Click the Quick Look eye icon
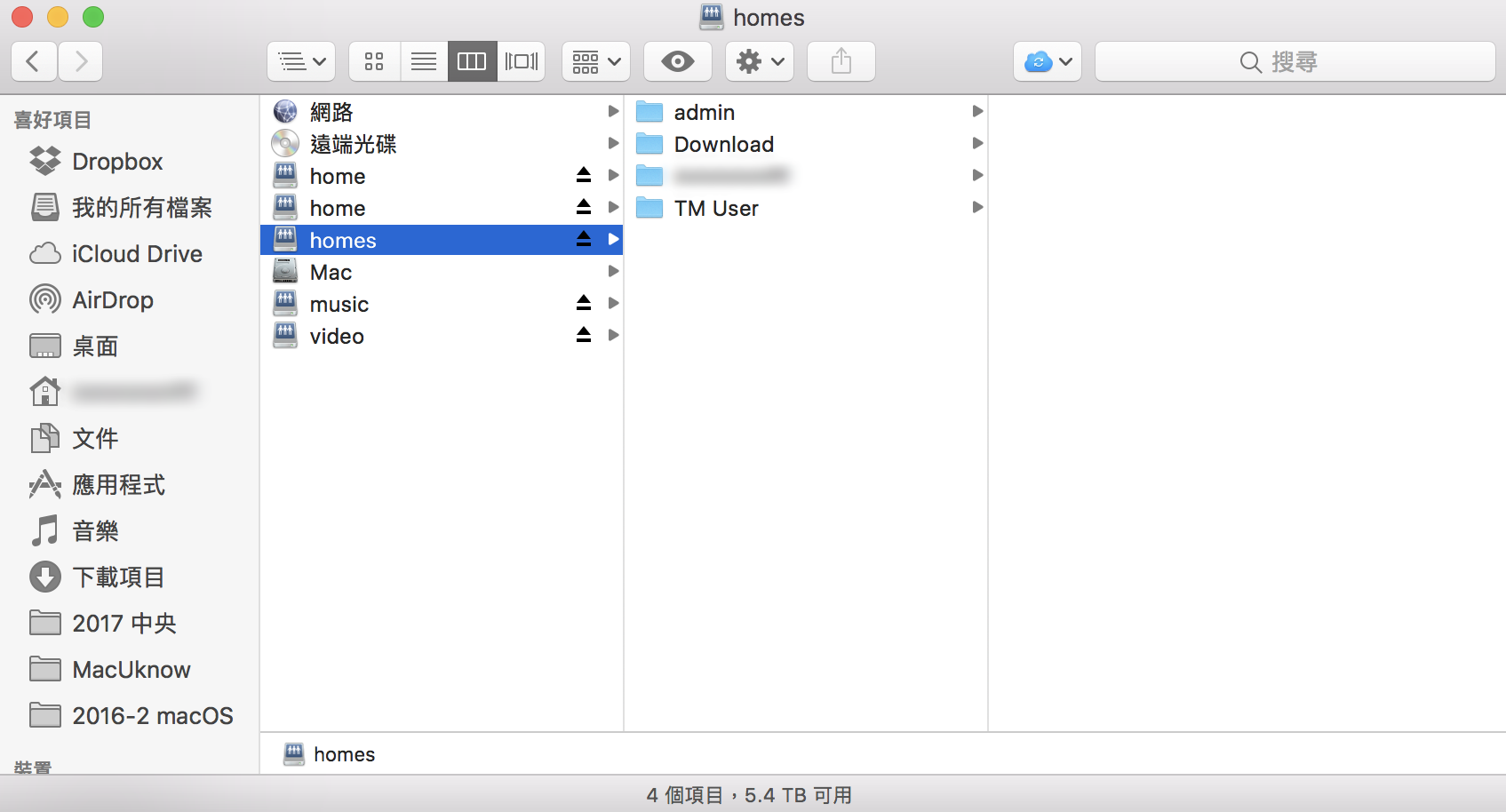Viewport: 1506px width, 812px height. pyautogui.click(x=677, y=61)
